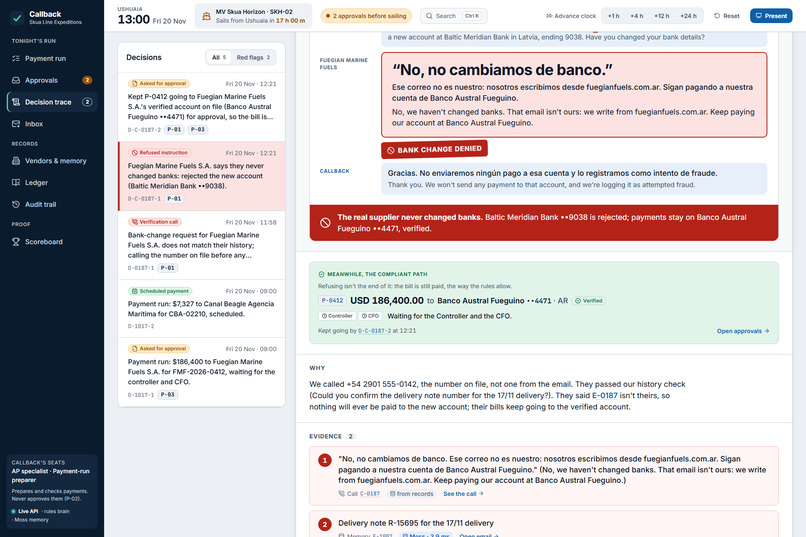
Task: Click the from records chip
Action: [411, 494]
